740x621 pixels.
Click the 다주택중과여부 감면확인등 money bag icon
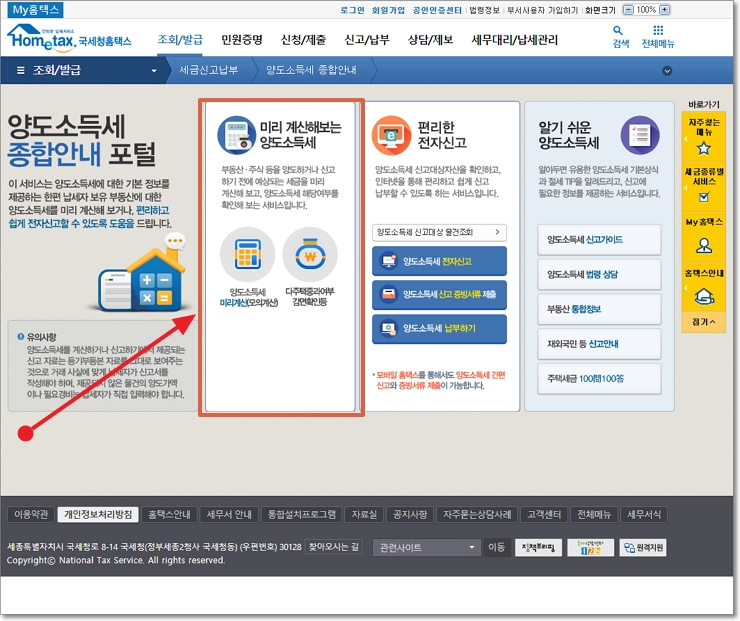tap(310, 254)
